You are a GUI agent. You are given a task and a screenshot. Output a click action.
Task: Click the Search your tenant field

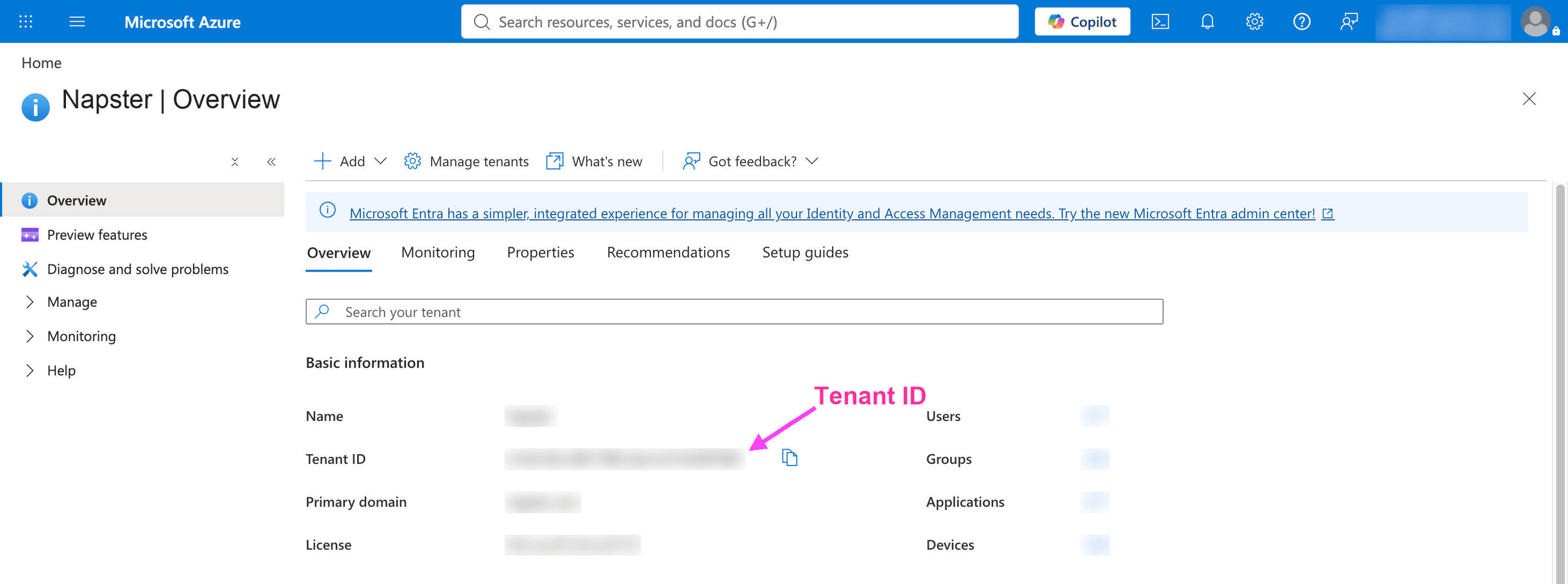pos(734,311)
